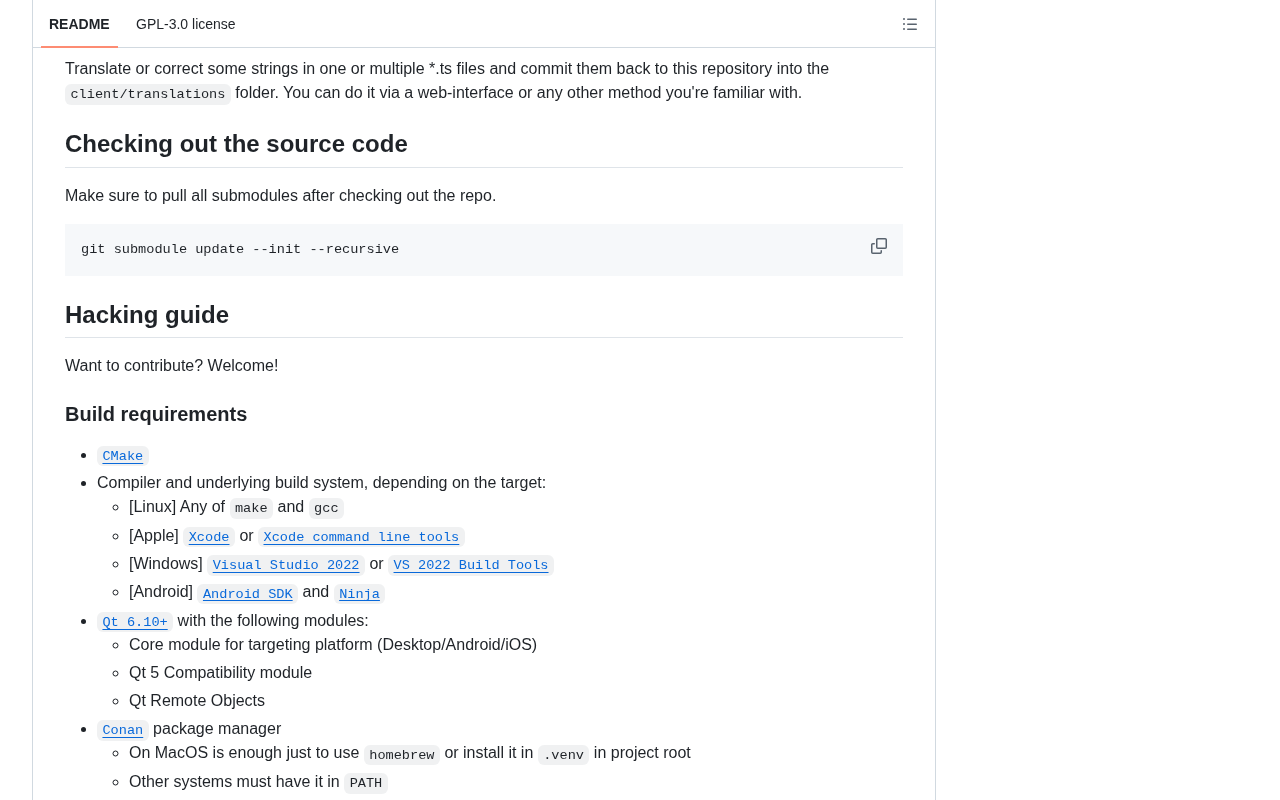This screenshot has width=1280, height=800.
Task: Click 'Qt Remote Objects' list item
Action: coord(197,701)
